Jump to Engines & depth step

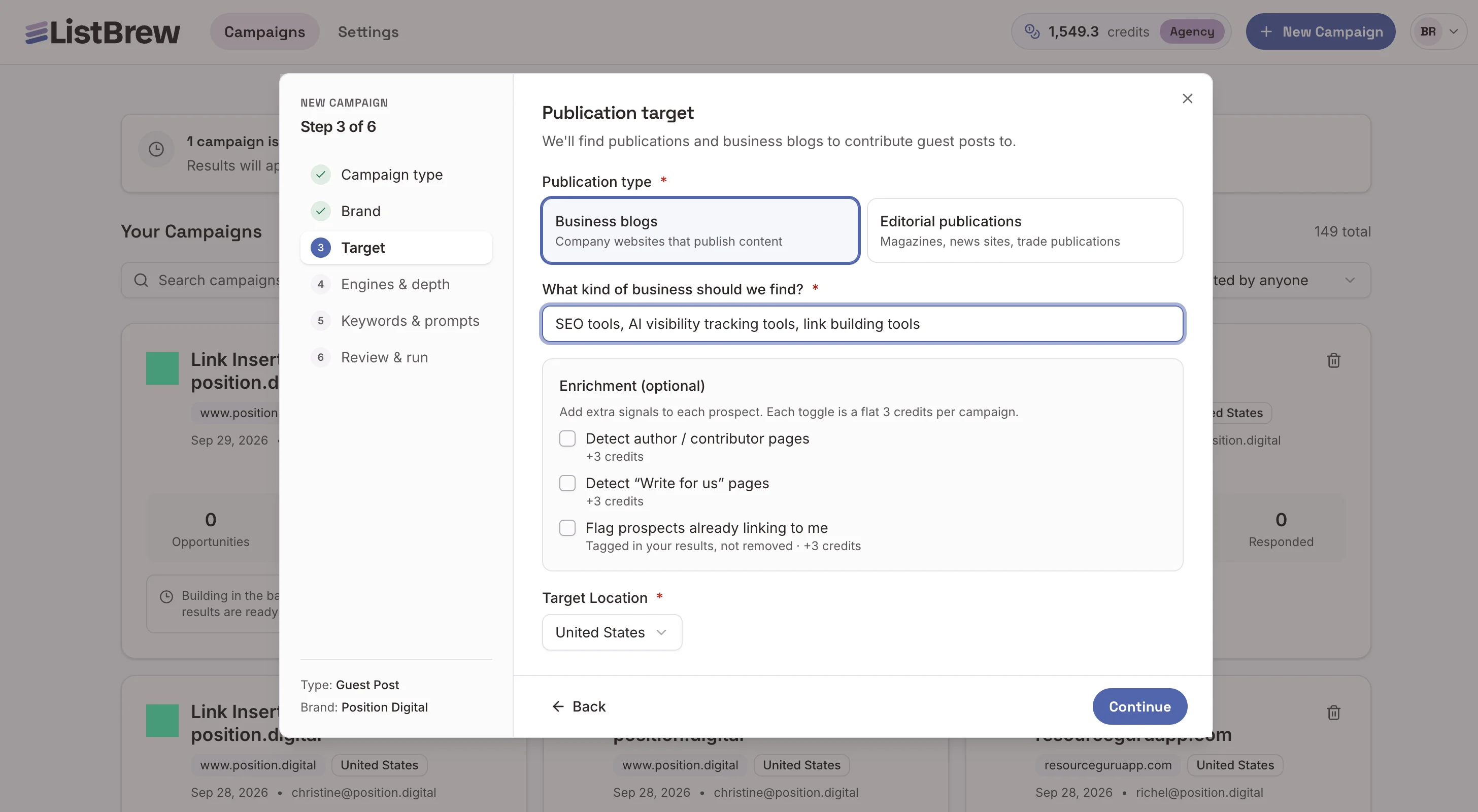pyautogui.click(x=396, y=284)
